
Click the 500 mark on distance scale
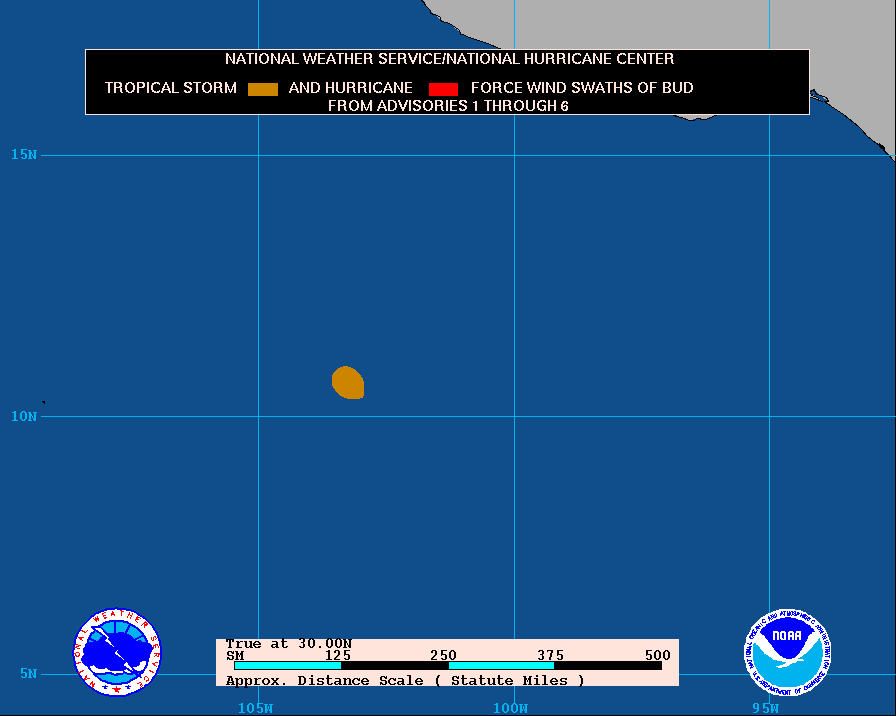pos(658,655)
